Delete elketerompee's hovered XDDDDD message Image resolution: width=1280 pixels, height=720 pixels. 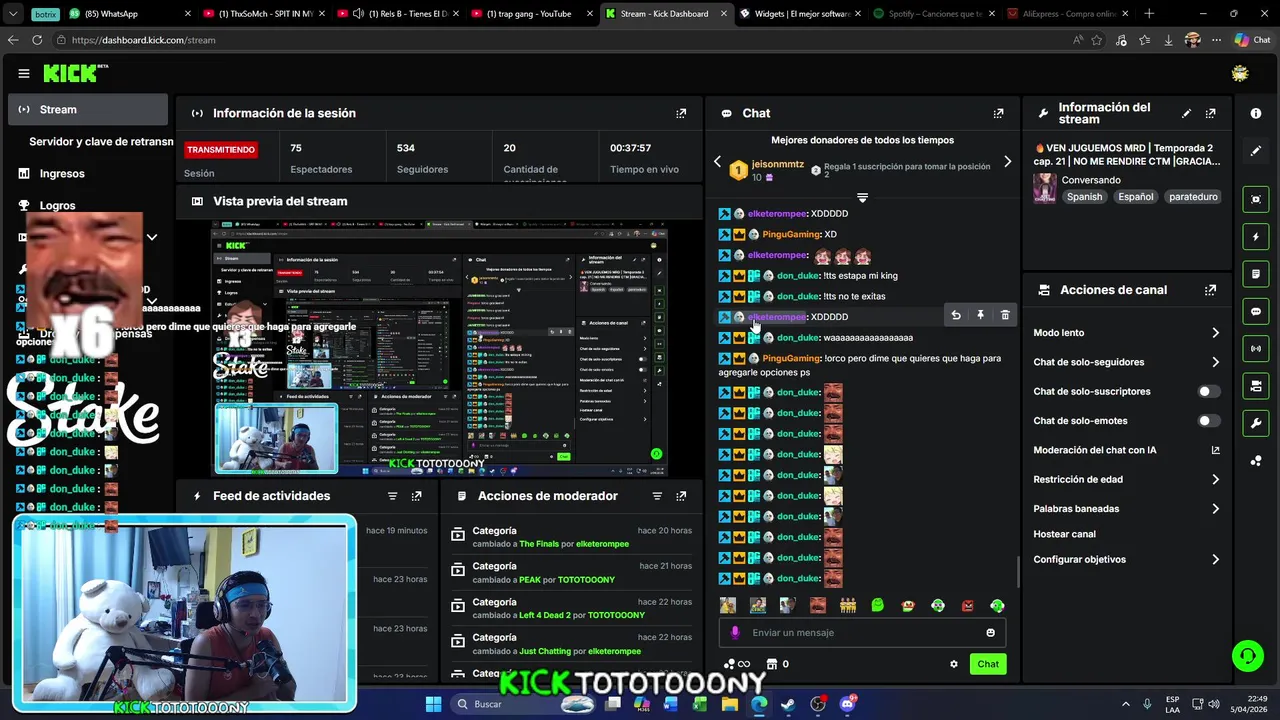1005,315
